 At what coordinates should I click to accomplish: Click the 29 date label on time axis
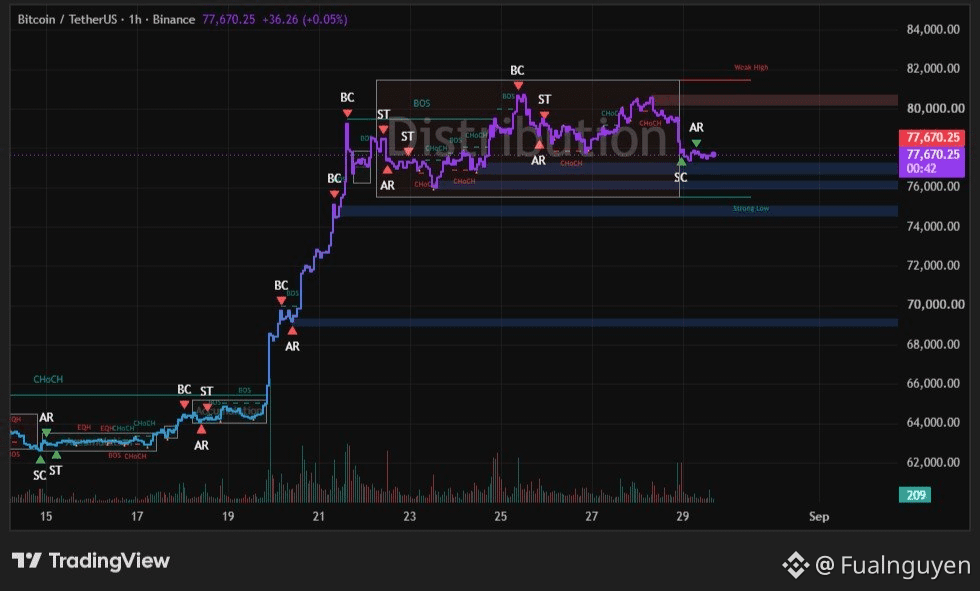[682, 516]
